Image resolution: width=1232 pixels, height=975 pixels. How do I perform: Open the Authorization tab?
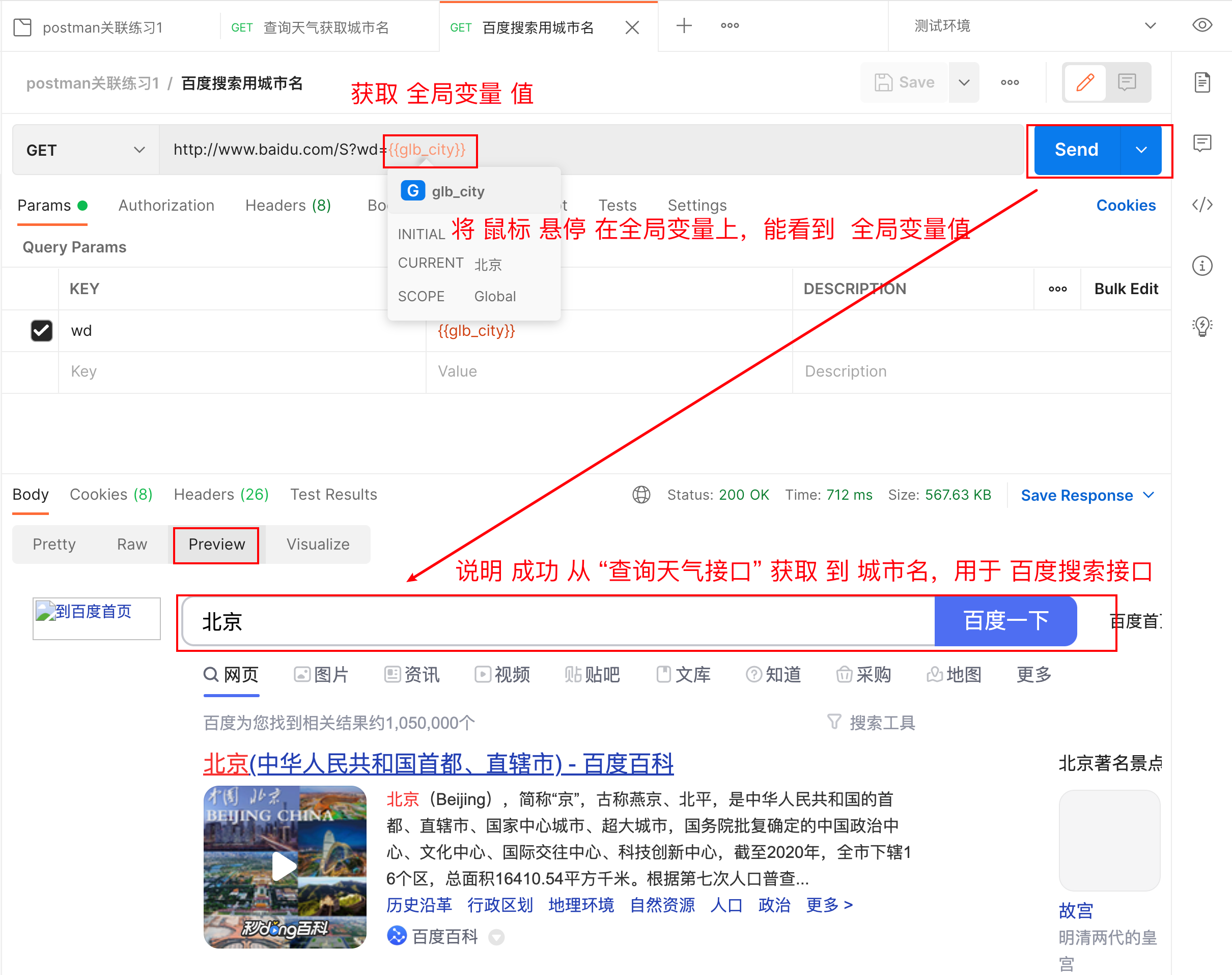point(166,206)
